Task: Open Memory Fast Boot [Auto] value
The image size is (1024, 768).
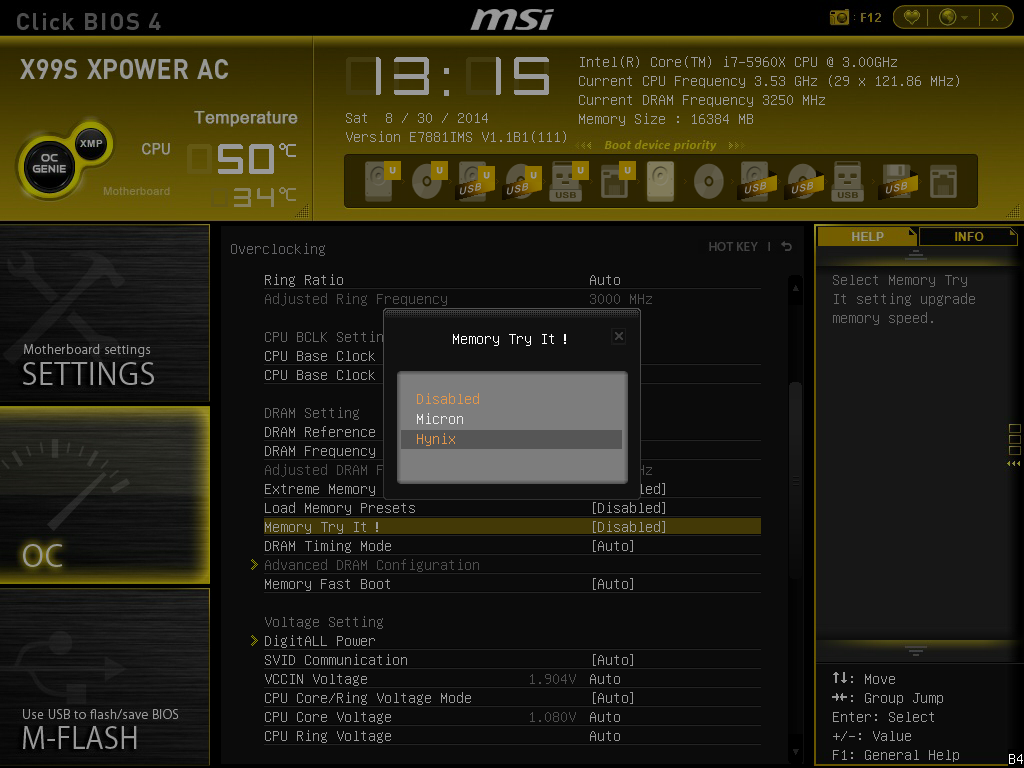Action: coord(613,583)
